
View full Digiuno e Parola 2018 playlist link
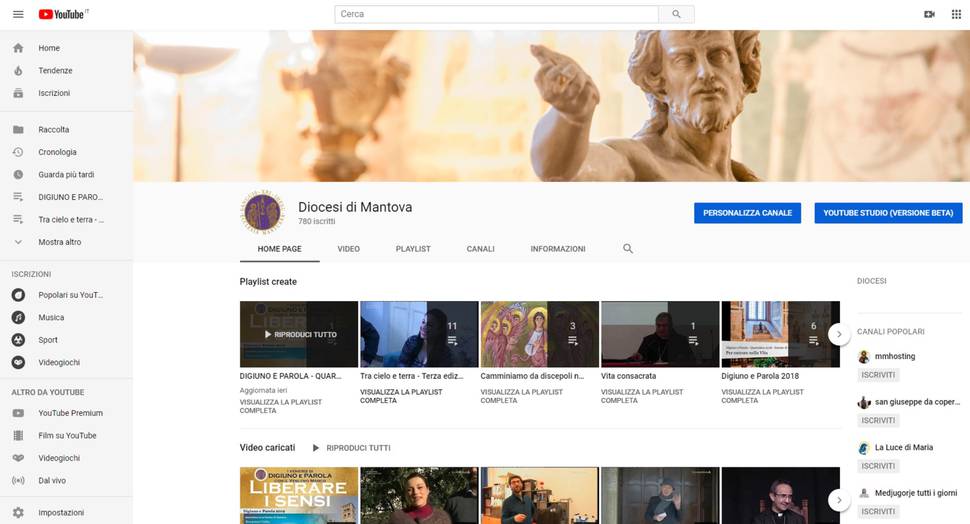coord(763,396)
